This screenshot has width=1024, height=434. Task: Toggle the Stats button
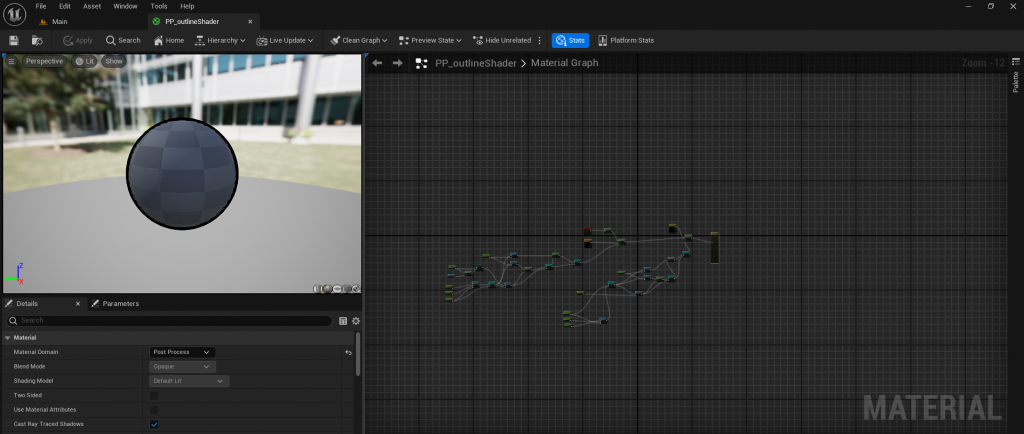coord(570,40)
